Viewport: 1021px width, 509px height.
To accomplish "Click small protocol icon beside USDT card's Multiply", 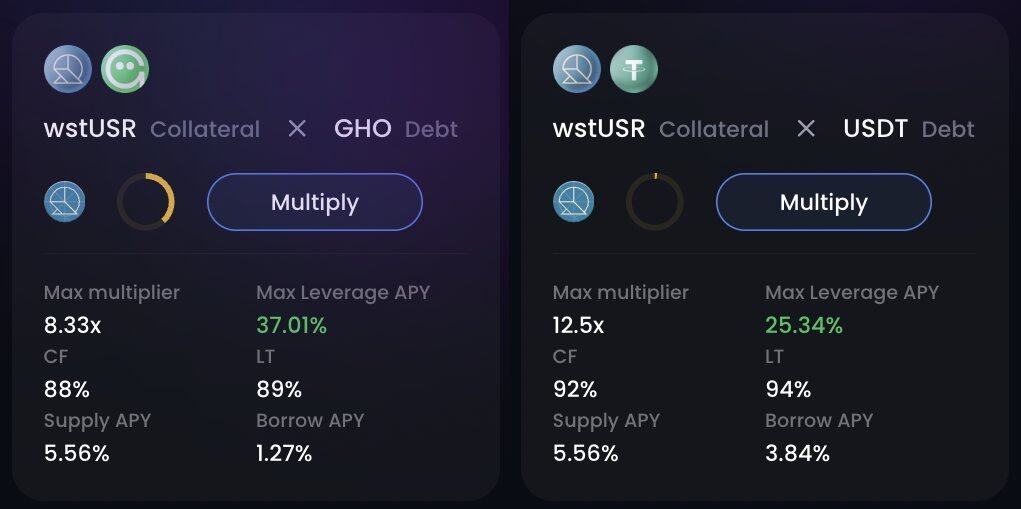I will pyautogui.click(x=574, y=202).
